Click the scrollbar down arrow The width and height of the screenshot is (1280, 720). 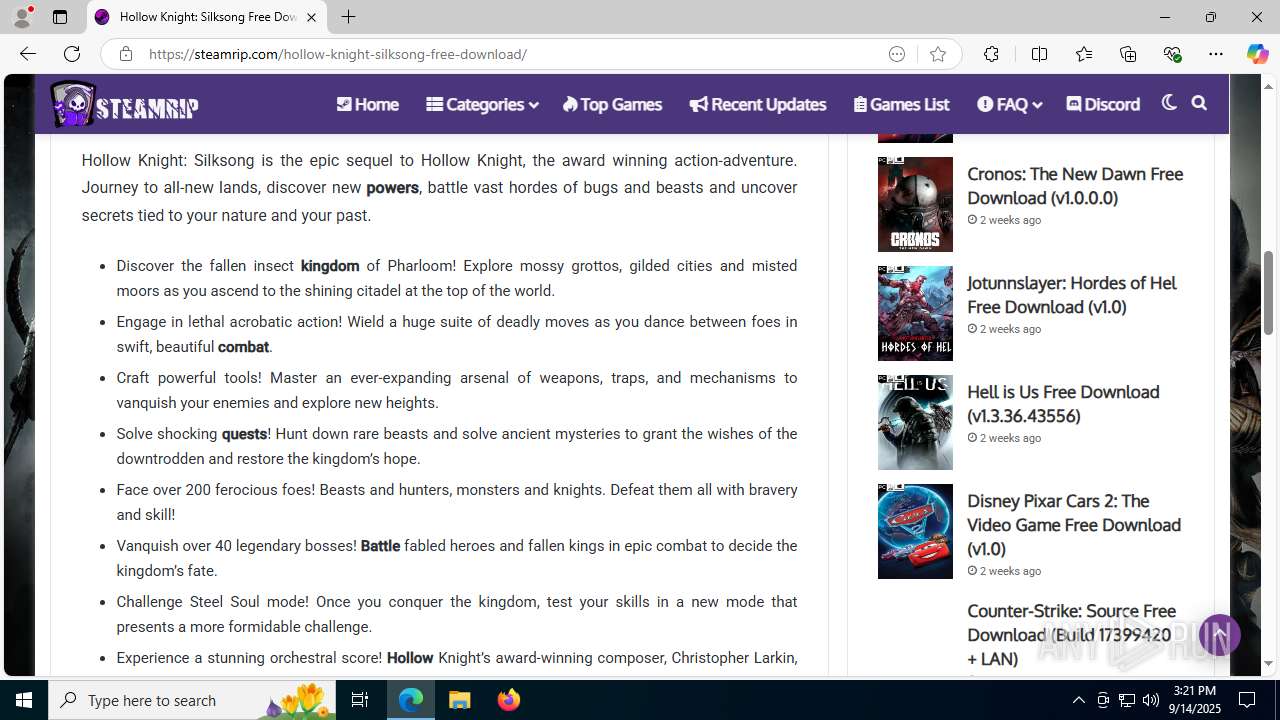[x=1269, y=663]
